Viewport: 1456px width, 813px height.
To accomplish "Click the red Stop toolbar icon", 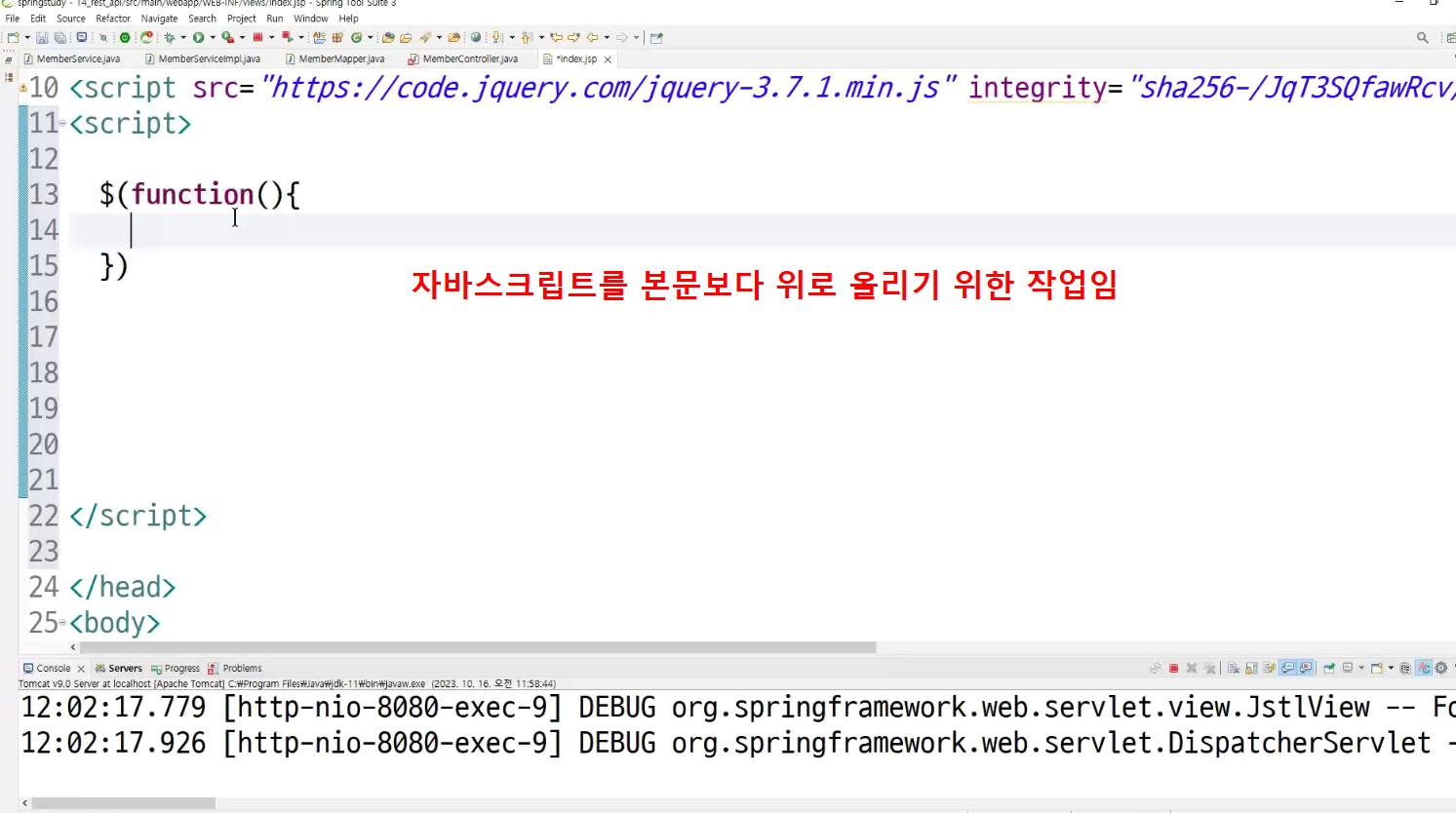I will click(x=257, y=37).
